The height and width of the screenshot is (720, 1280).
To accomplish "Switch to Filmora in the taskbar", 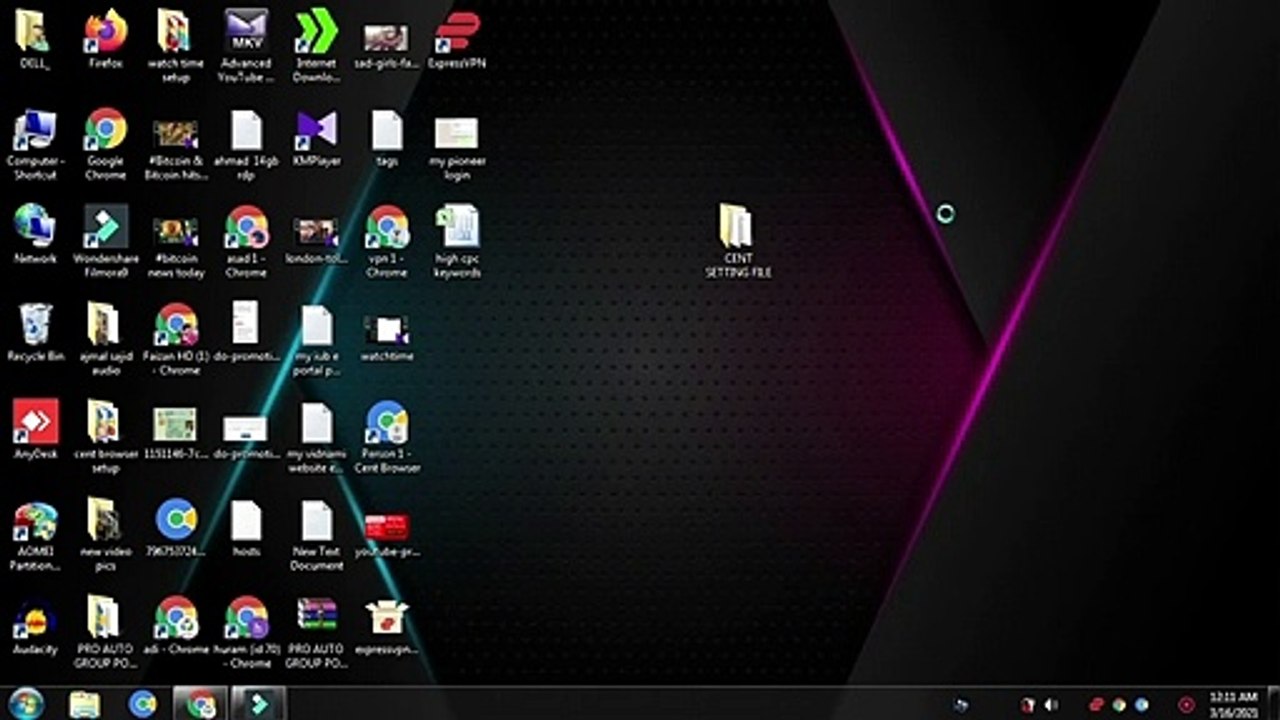I will click(259, 704).
